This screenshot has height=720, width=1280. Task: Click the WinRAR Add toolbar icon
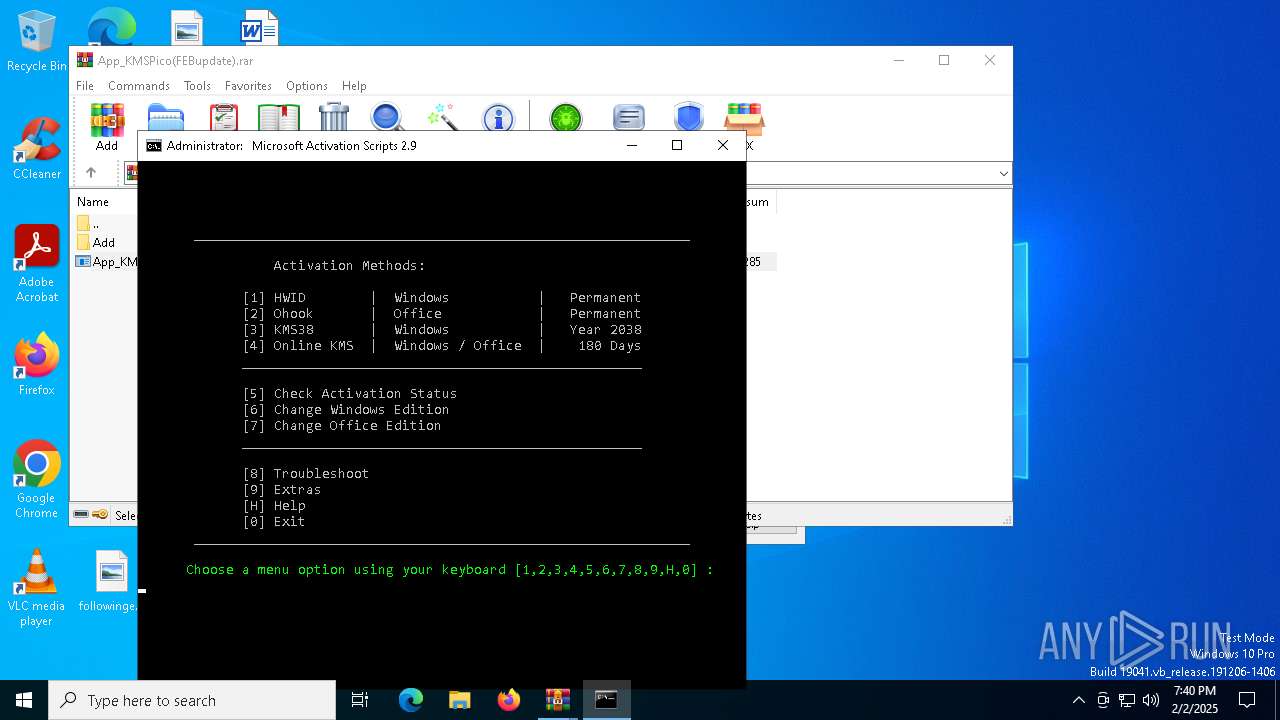[x=107, y=120]
